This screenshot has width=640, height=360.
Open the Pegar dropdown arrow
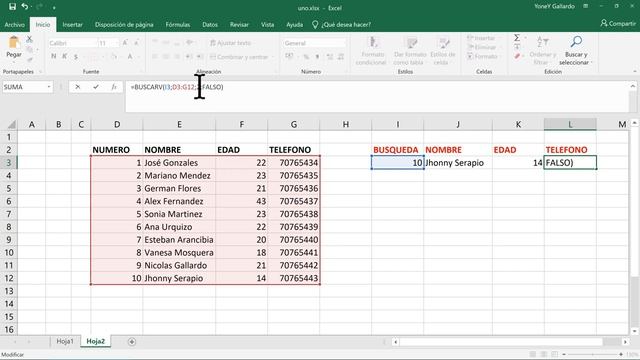(13, 62)
